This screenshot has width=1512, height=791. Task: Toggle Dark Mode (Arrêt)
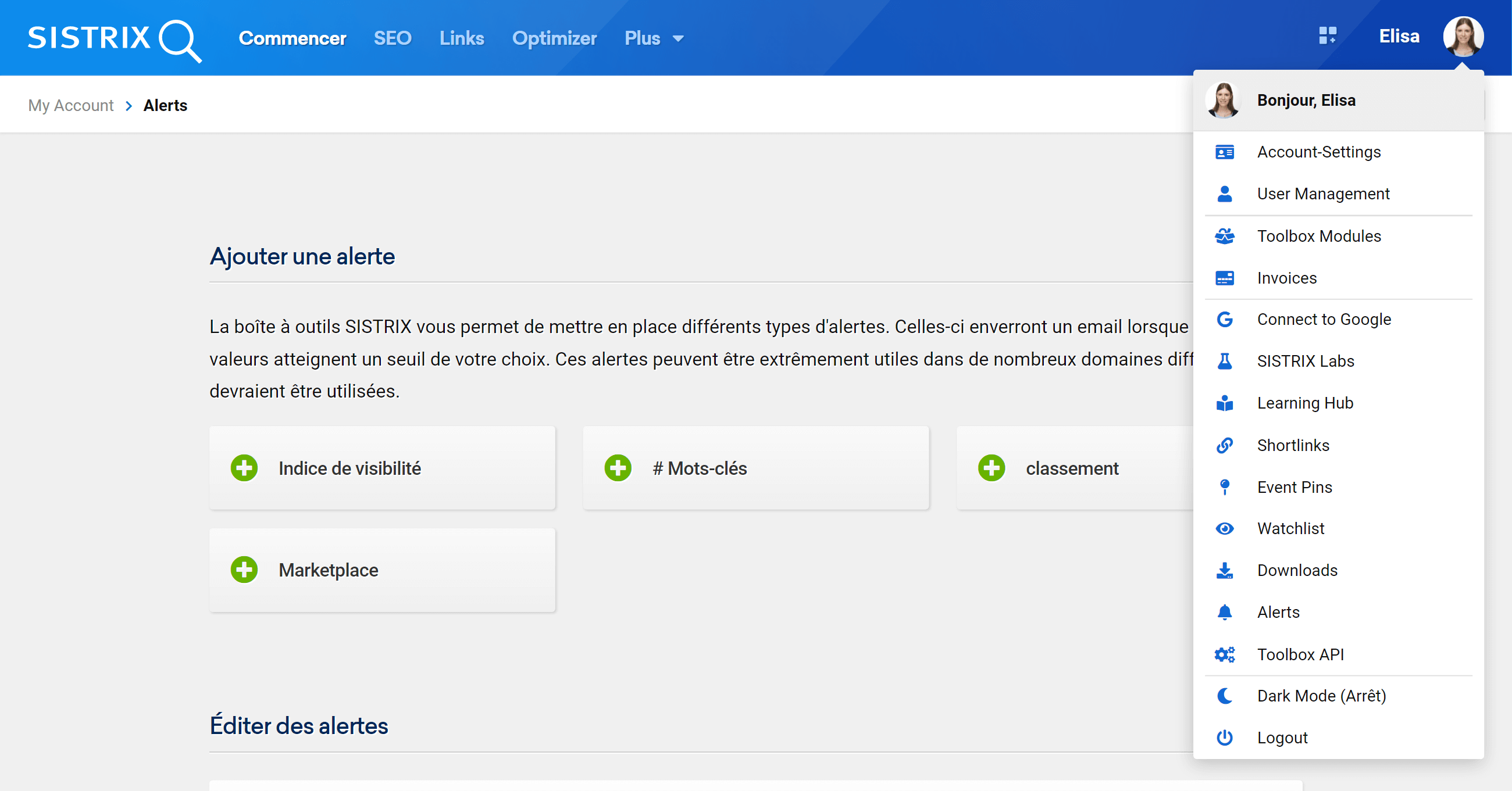pos(1338,696)
